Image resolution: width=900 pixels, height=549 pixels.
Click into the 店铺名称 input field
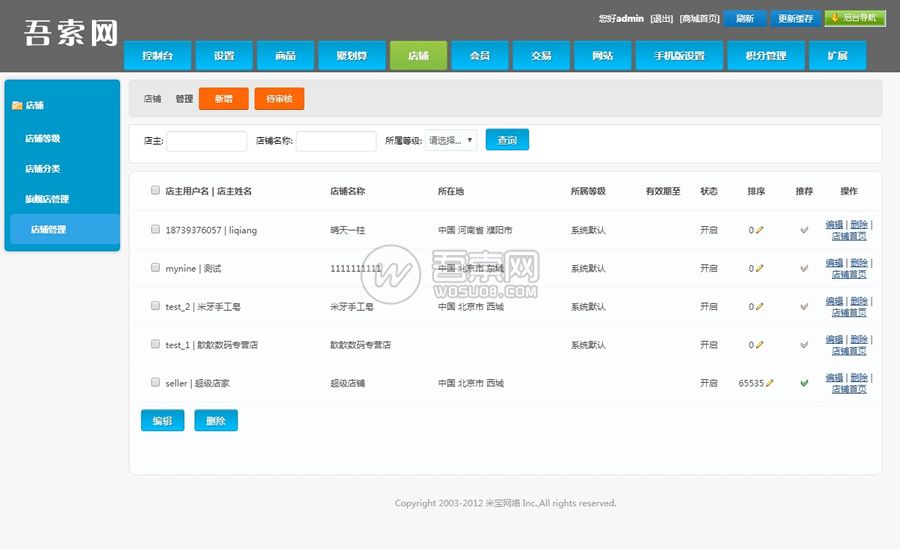(336, 141)
